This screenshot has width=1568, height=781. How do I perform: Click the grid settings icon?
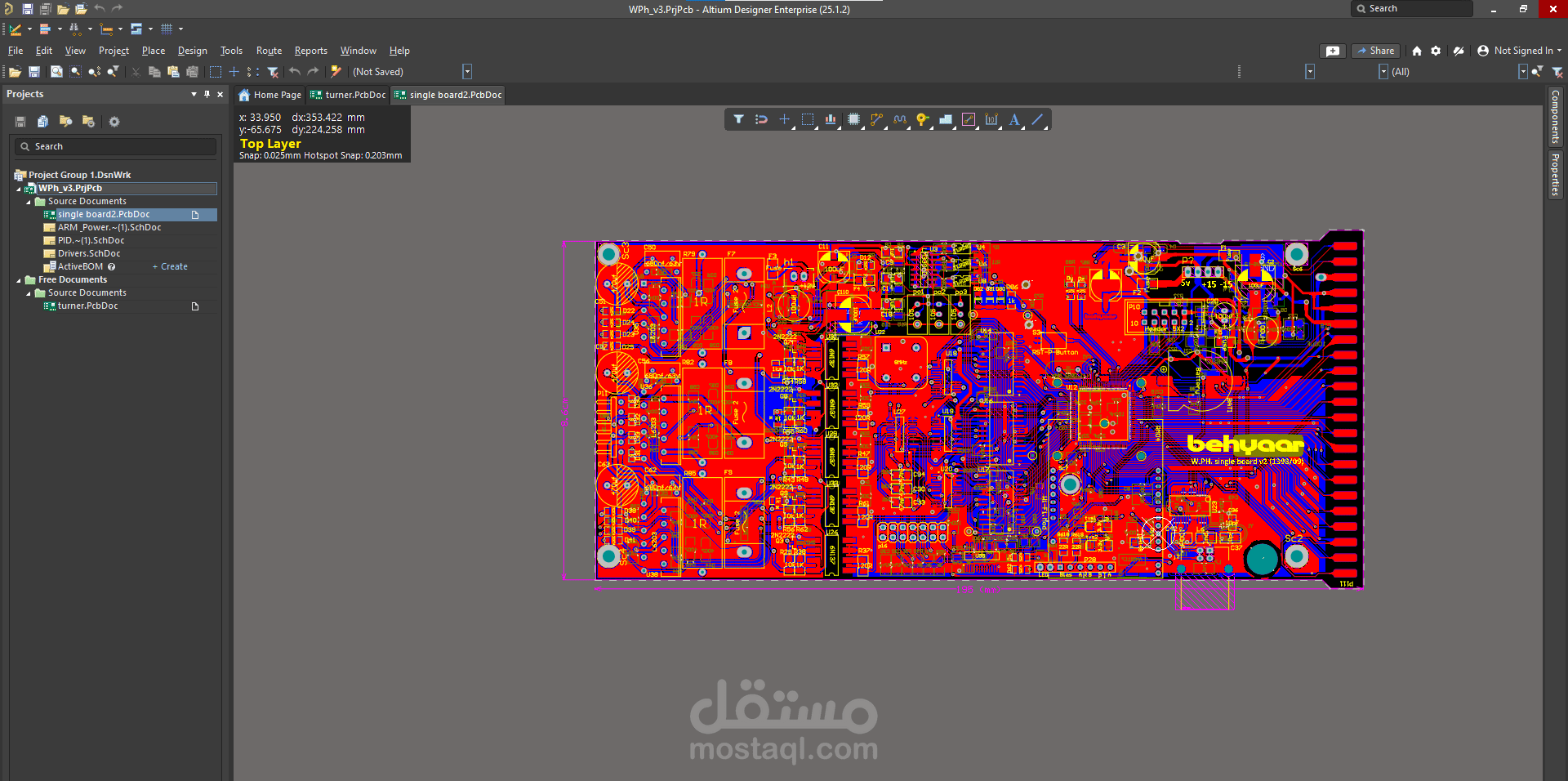click(x=167, y=29)
